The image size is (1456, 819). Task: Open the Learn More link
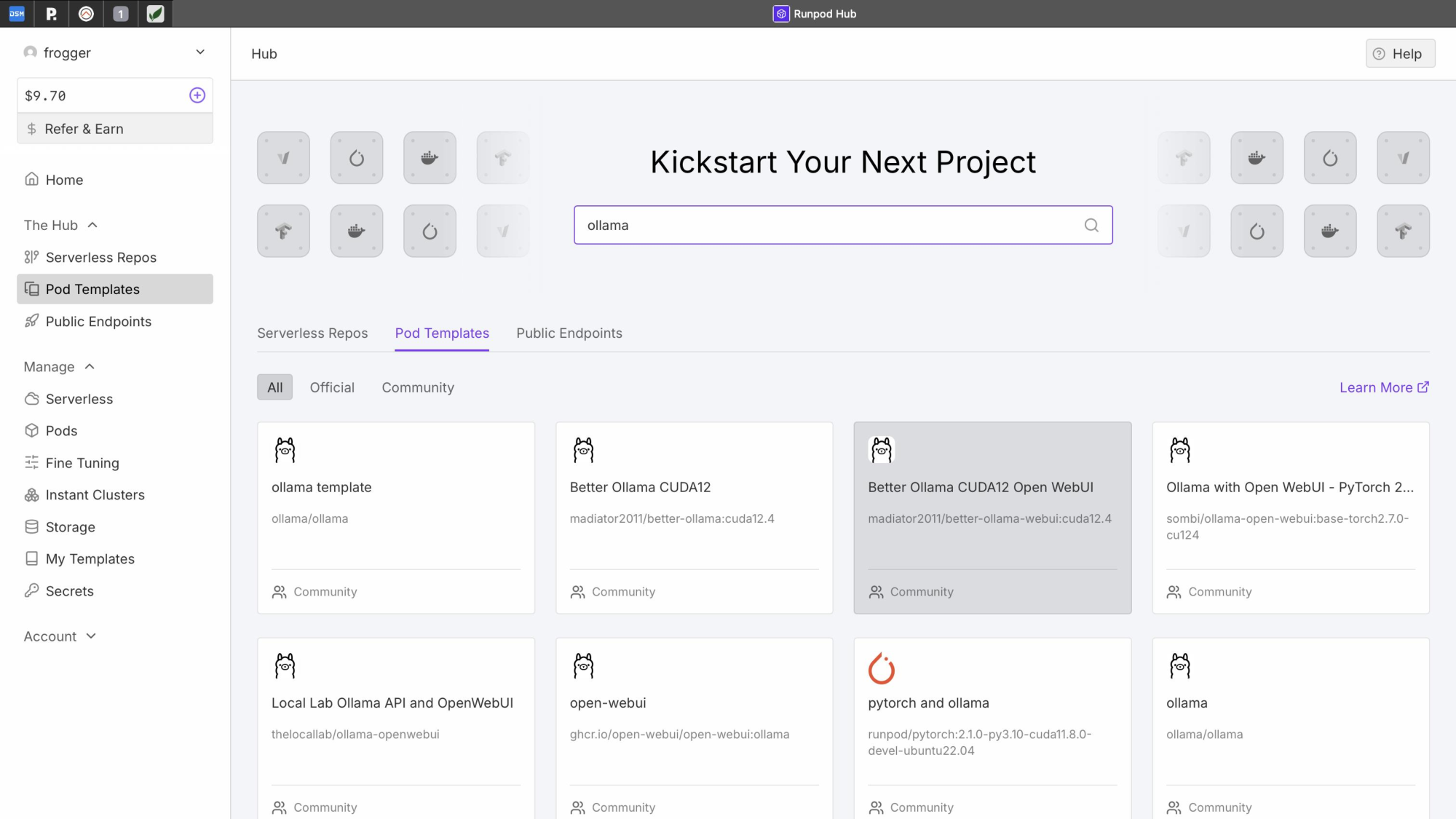point(1383,387)
